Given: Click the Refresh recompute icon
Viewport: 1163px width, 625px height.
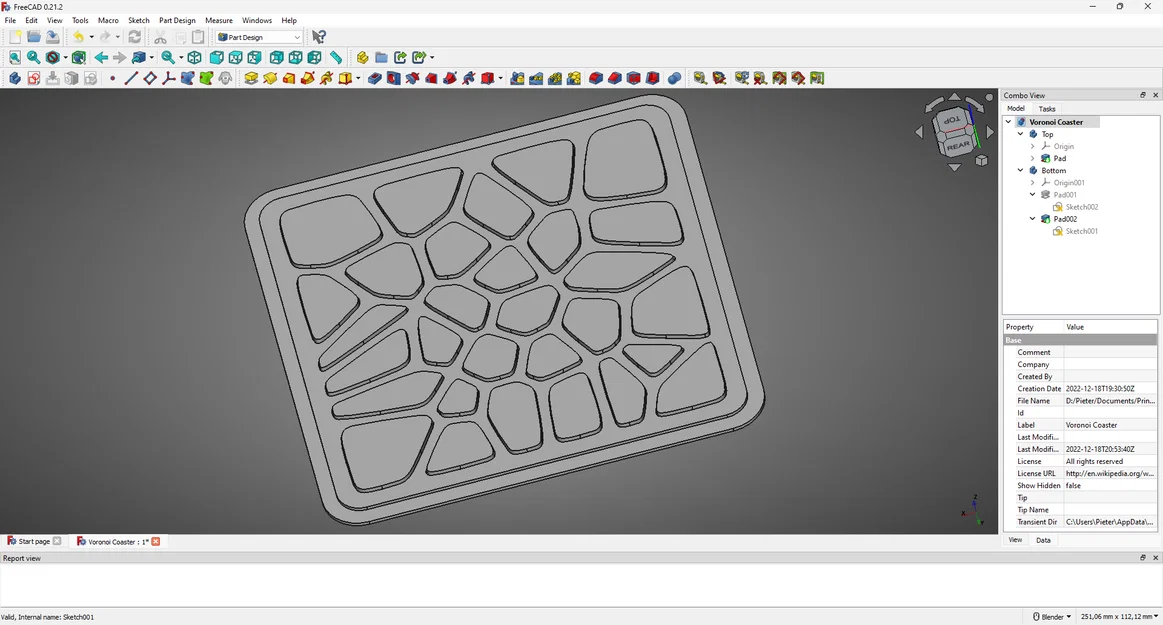Looking at the screenshot, I should click(134, 37).
